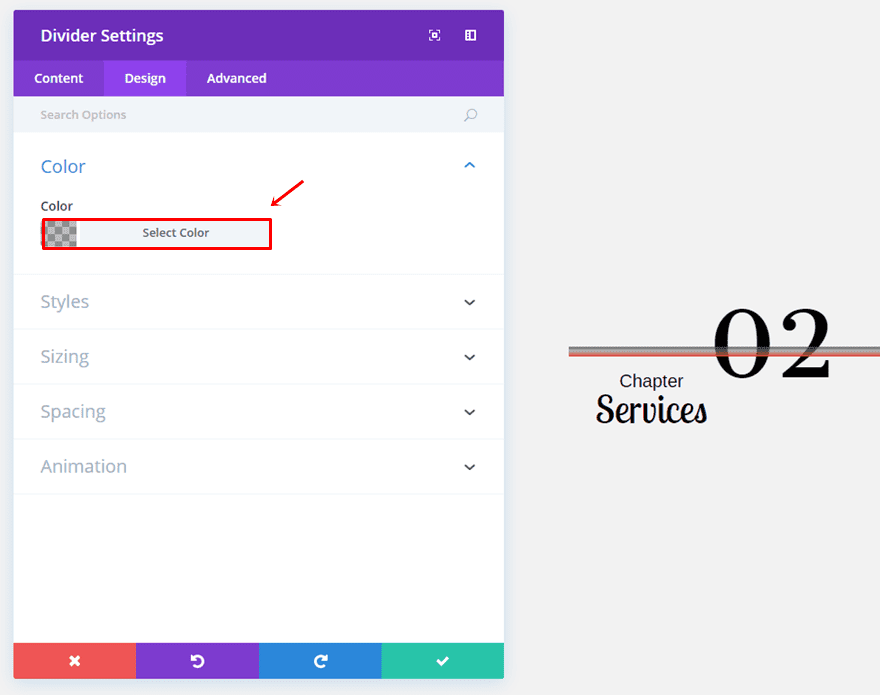The image size is (880, 695).
Task: Focus the Search Options field
Action: click(x=240, y=115)
